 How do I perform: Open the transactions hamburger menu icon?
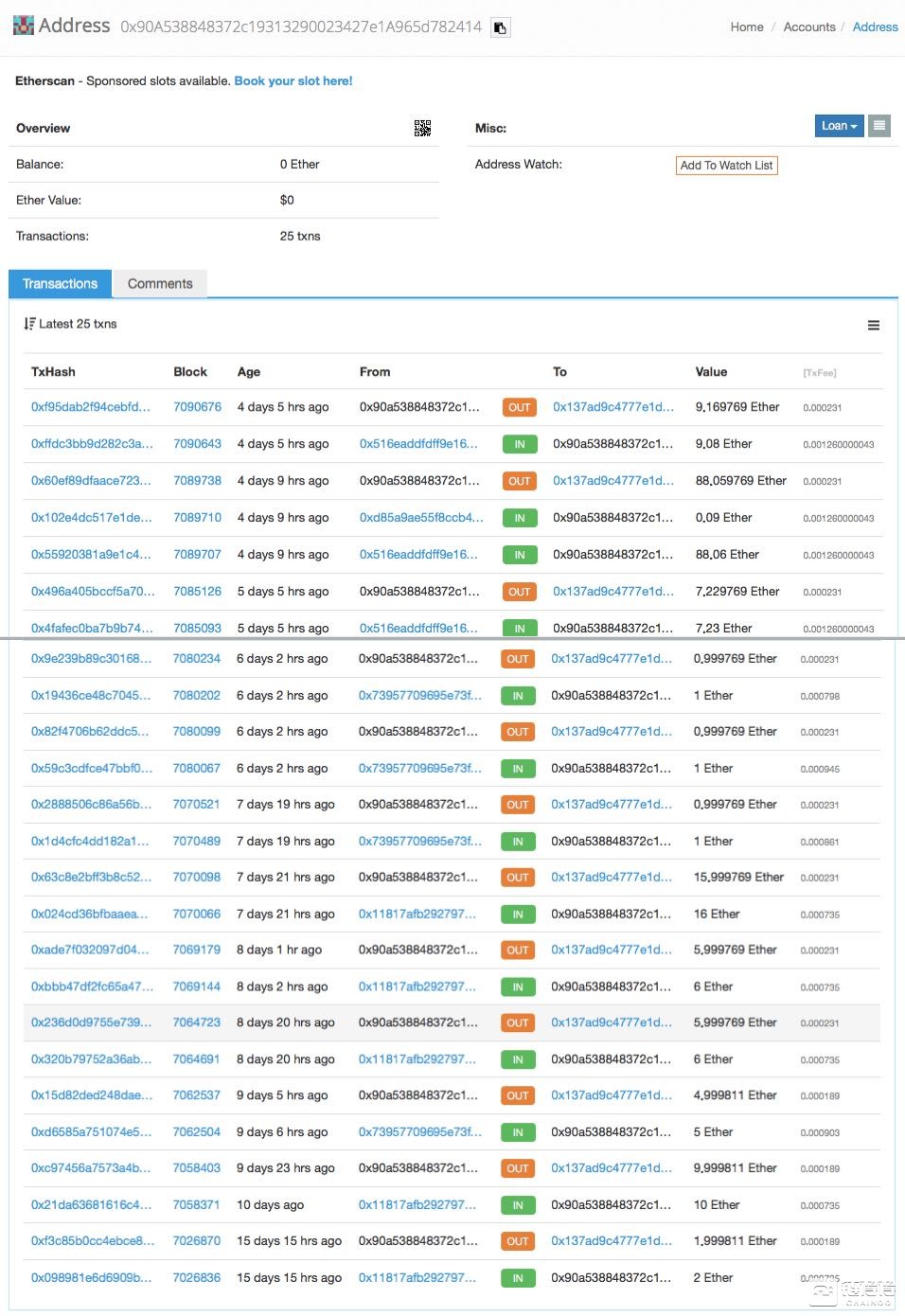[x=873, y=326]
